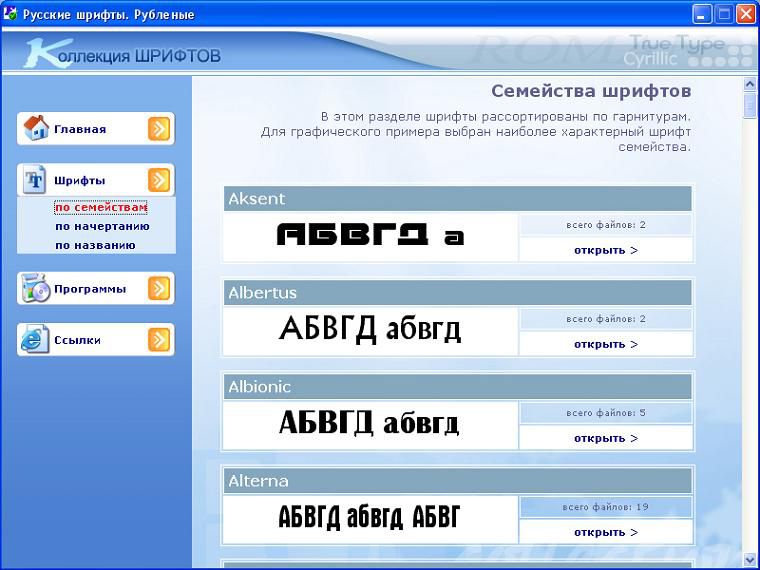The width and height of the screenshot is (760, 570).
Task: Click the vertical scrollbar thumb
Action: [x=750, y=107]
